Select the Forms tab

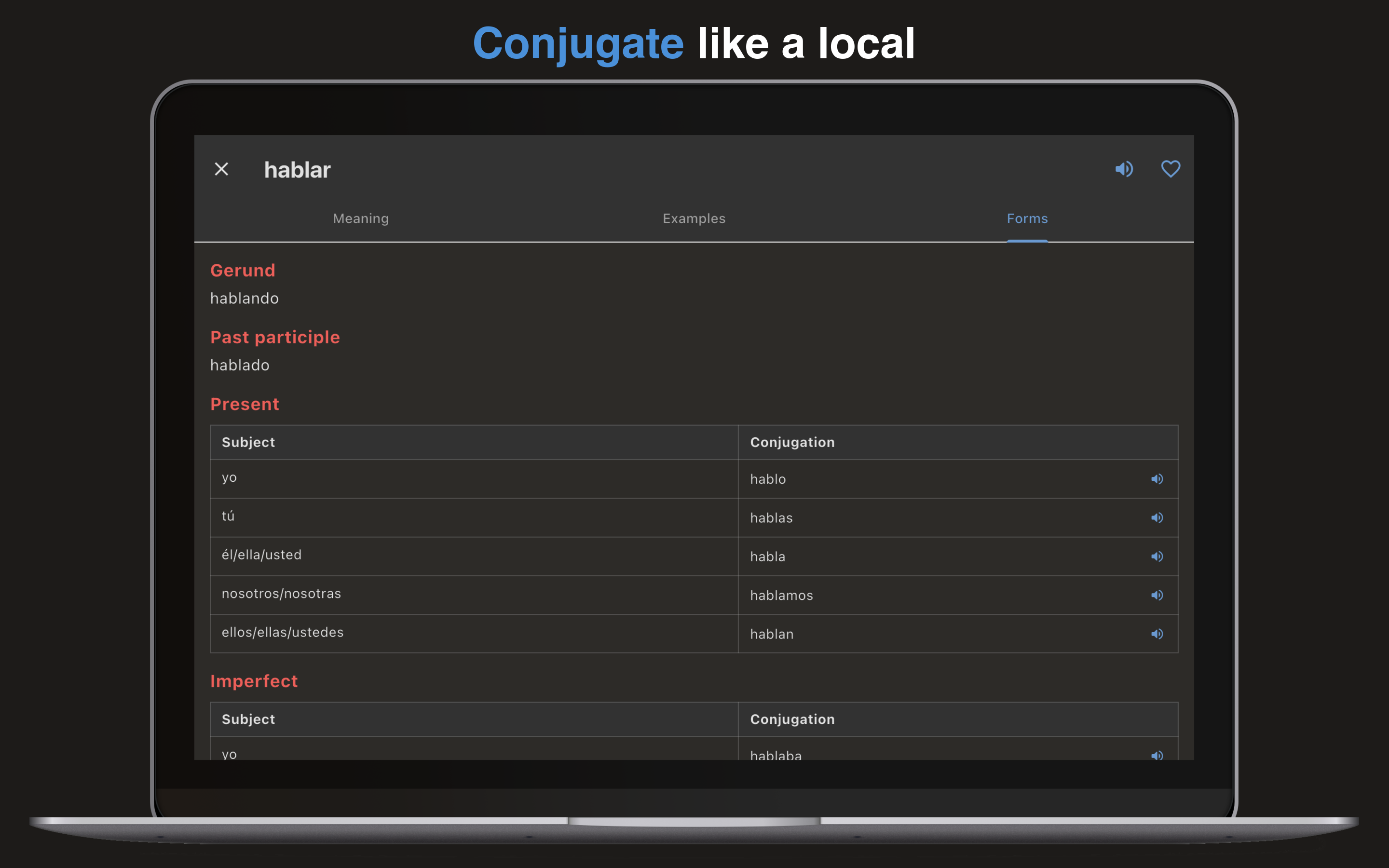[x=1027, y=219]
